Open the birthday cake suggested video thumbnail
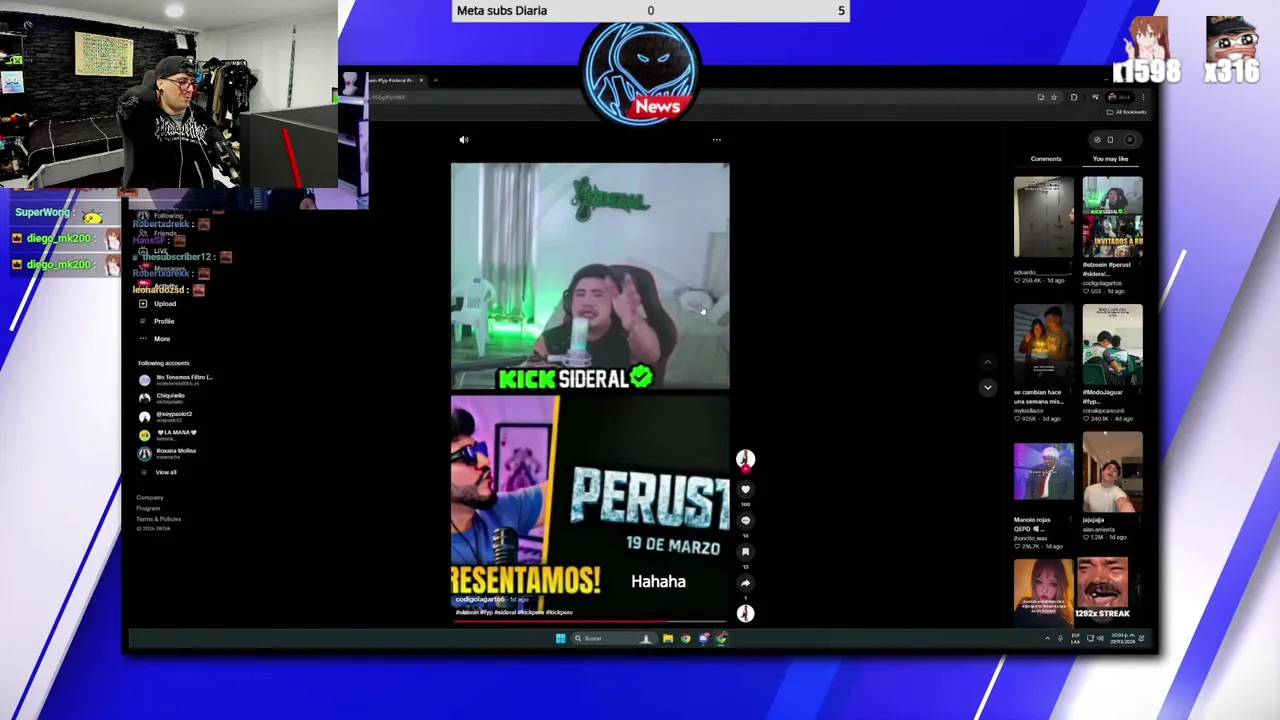Image resolution: width=1280 pixels, height=720 pixels. coord(1043,345)
